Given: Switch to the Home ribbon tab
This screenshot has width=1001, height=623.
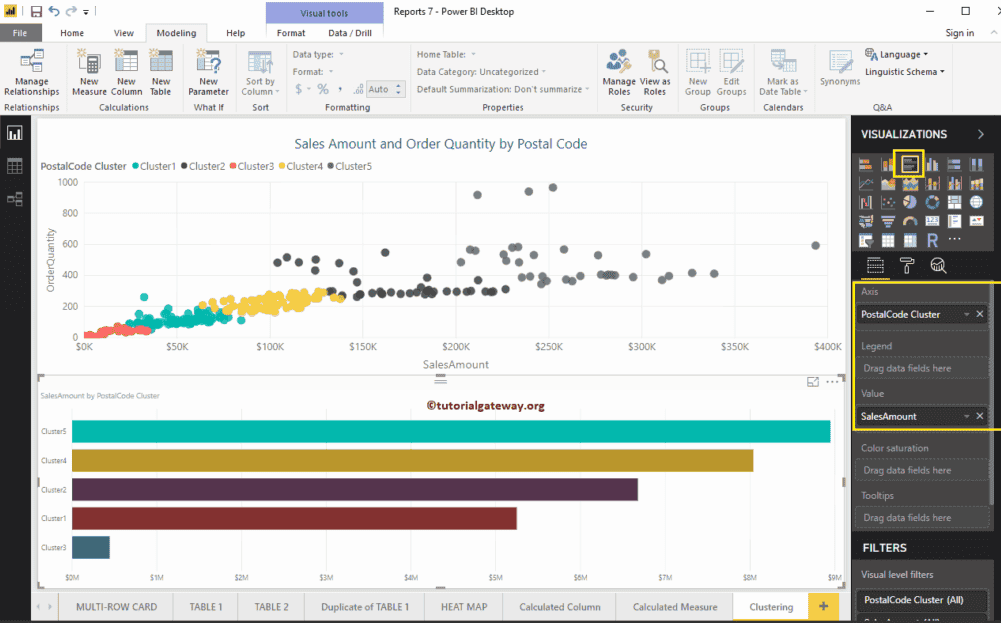Looking at the screenshot, I should [x=72, y=33].
